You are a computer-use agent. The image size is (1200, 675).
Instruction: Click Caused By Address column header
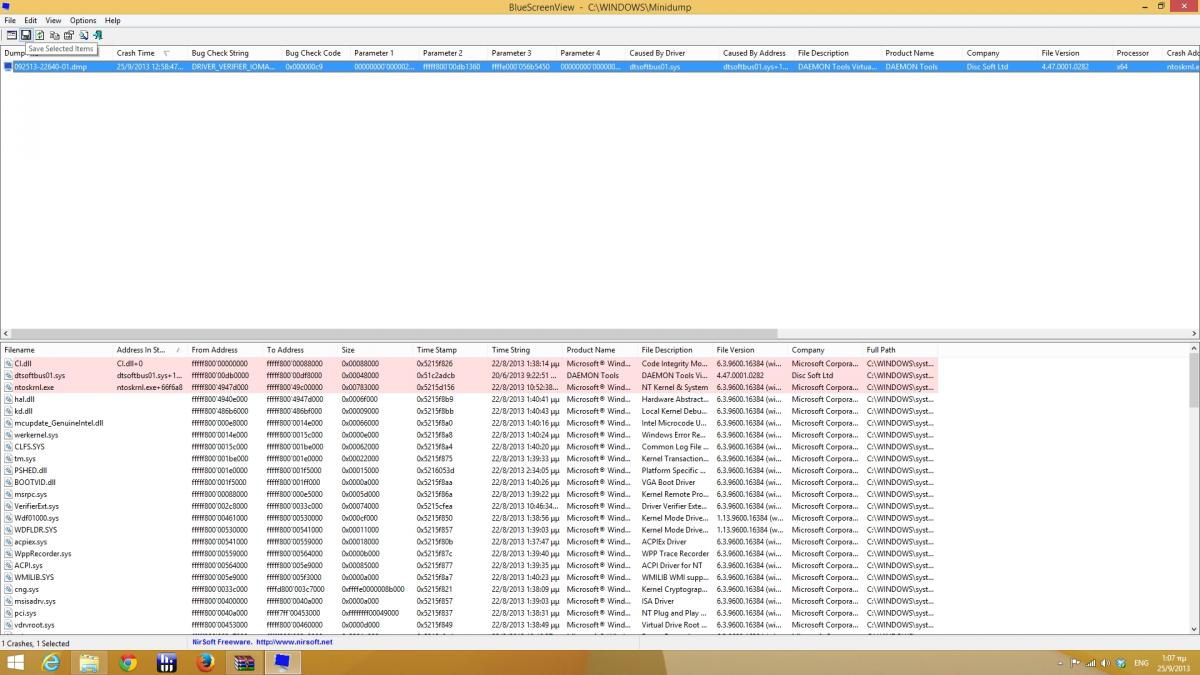click(755, 53)
